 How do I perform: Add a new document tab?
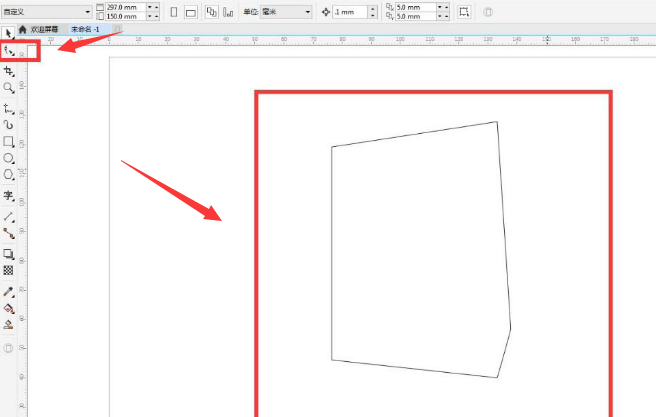coord(118,29)
